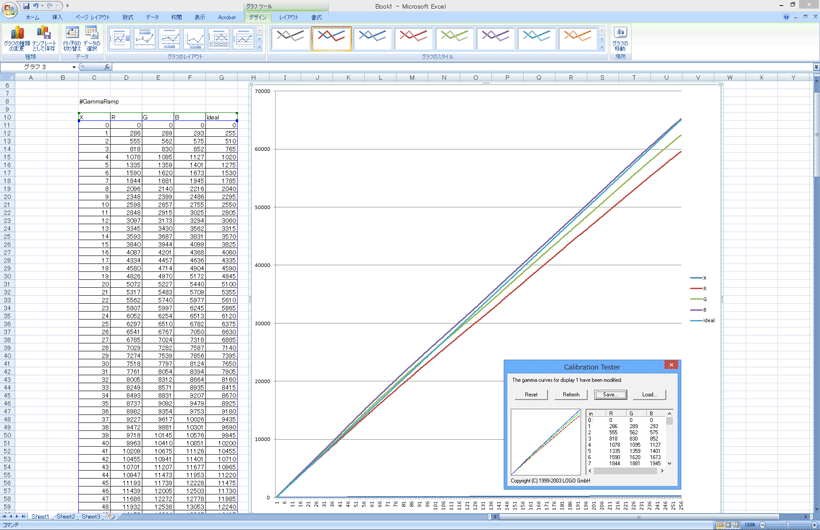The height and width of the screenshot is (530, 820).
Task: Select the orange line chart style
Action: click(577, 38)
